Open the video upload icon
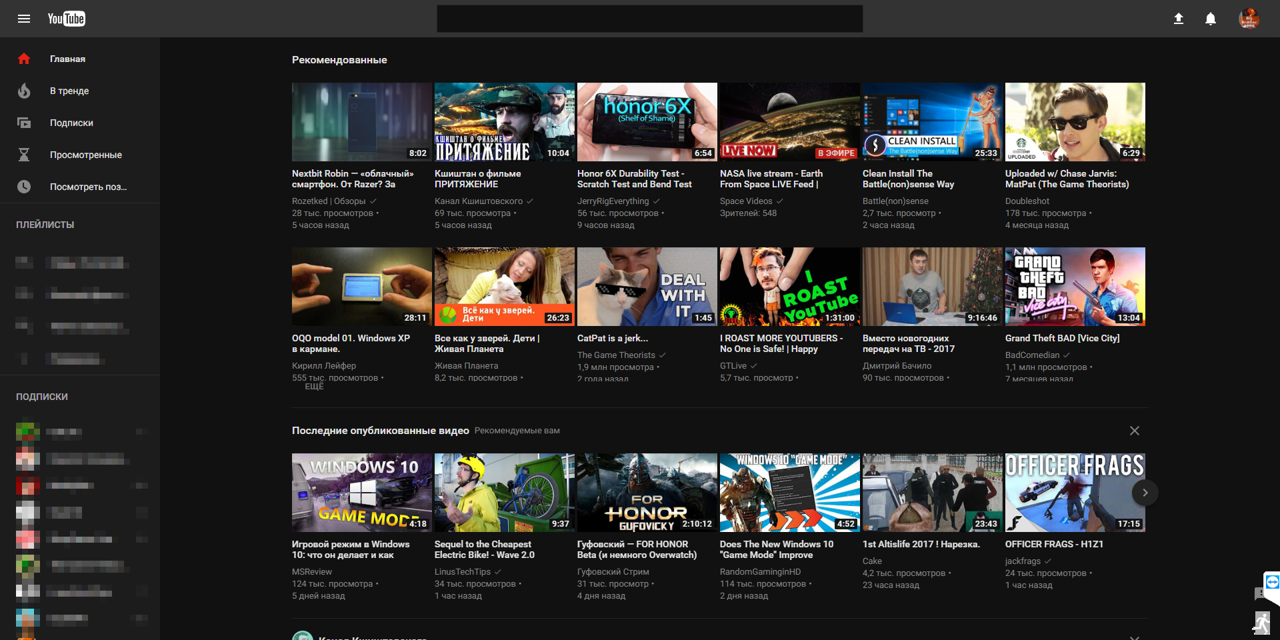Viewport: 1280px width, 640px height. click(x=1179, y=19)
